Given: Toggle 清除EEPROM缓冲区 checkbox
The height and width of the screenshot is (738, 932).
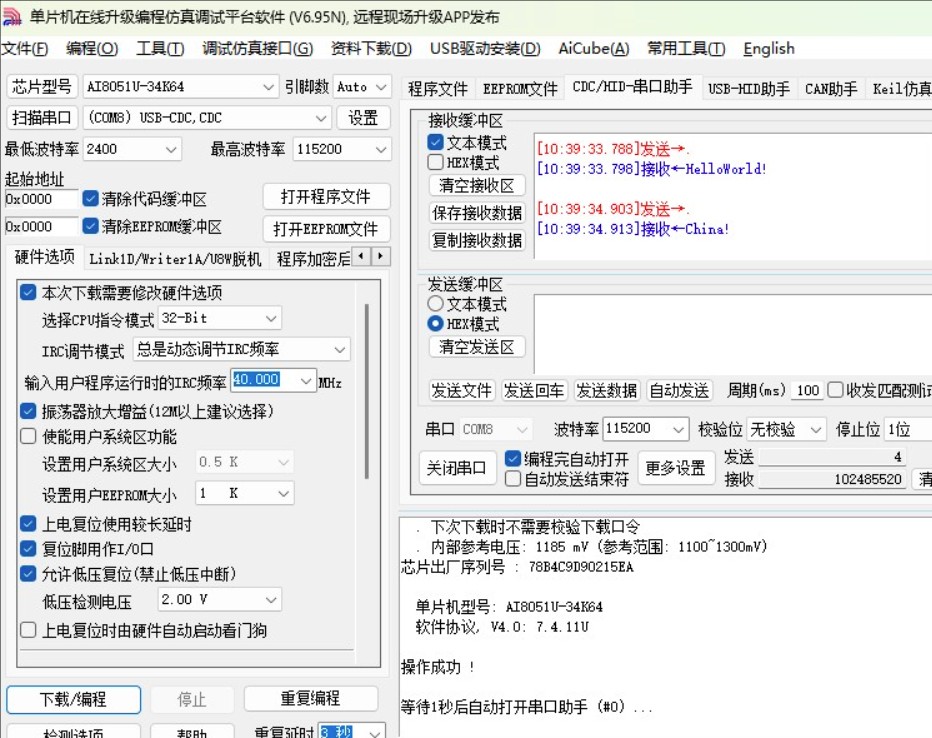Looking at the screenshot, I should [x=90, y=226].
